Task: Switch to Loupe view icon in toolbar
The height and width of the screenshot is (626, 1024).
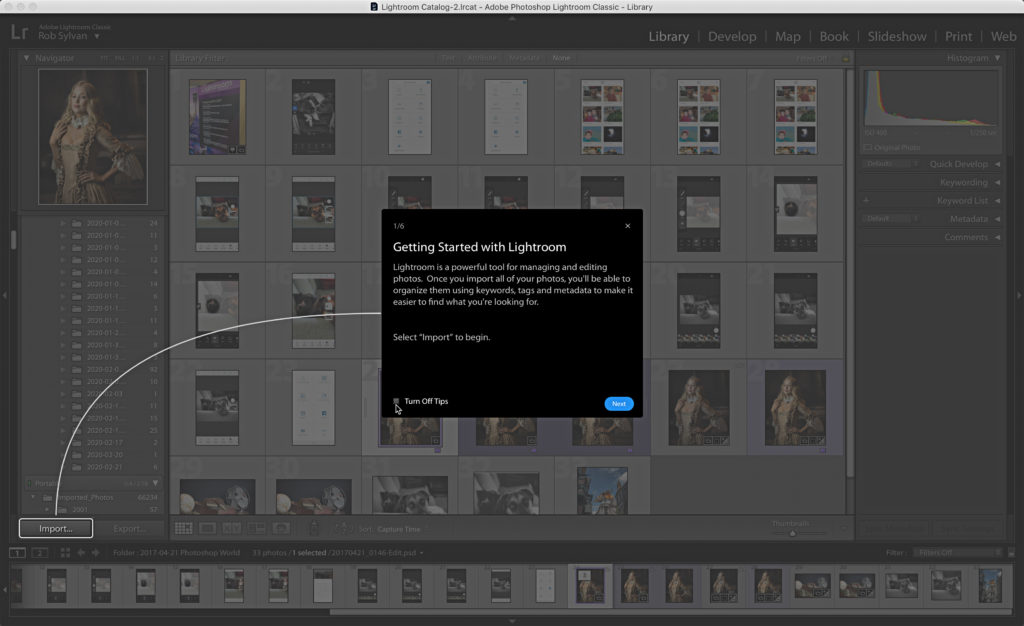Action: [208, 528]
